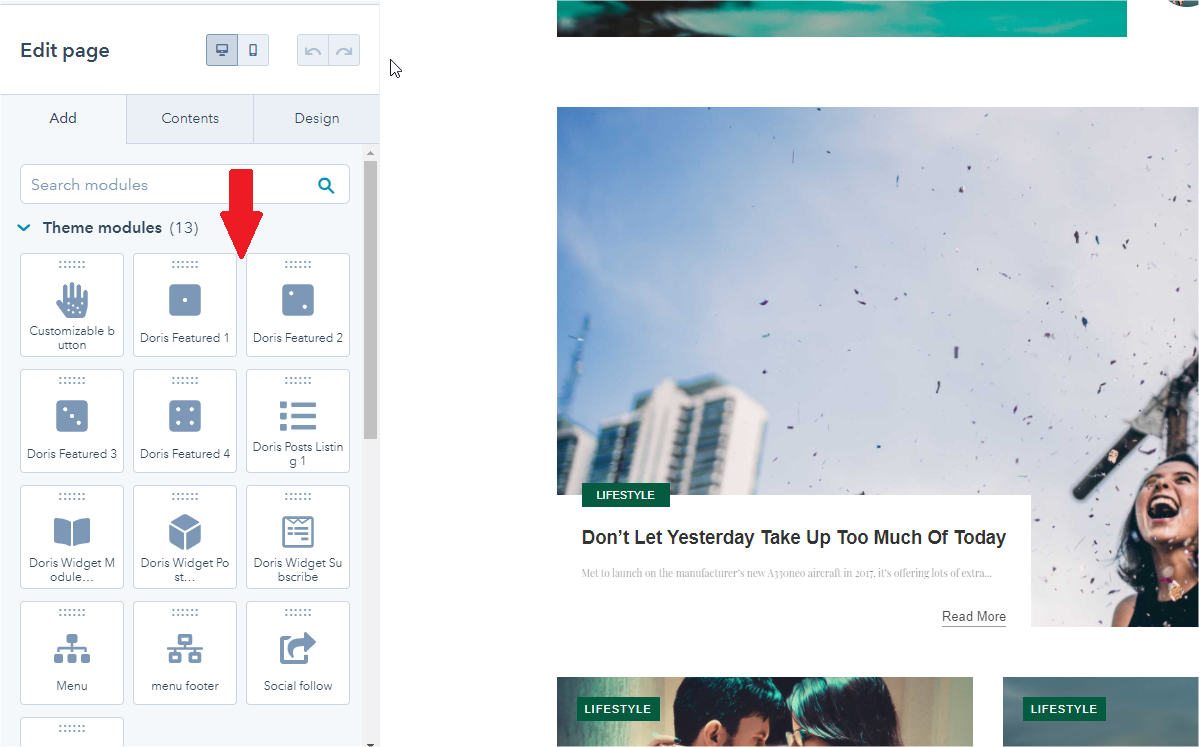
Task: Open the Design tab
Action: click(x=316, y=118)
